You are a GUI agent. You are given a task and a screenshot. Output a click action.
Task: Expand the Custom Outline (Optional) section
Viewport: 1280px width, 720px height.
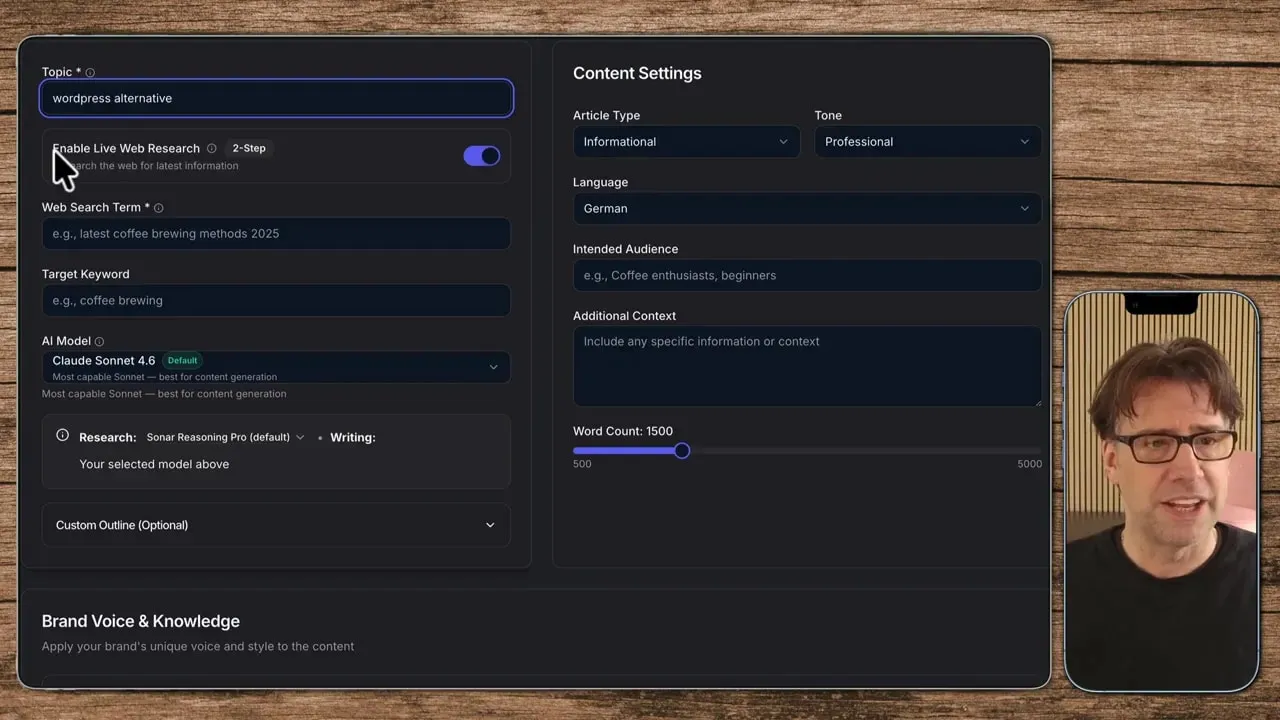(x=276, y=525)
